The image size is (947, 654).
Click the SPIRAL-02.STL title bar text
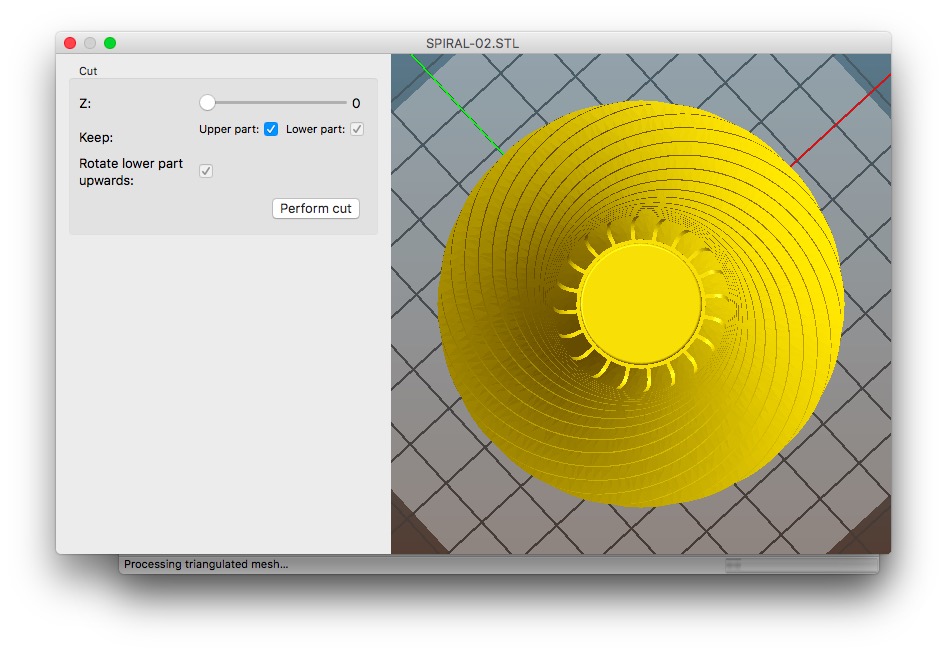click(472, 43)
